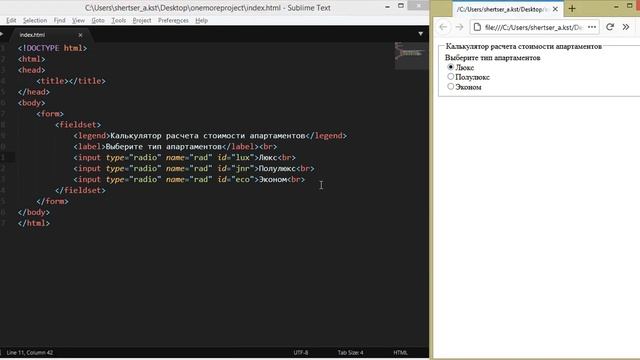
Task: Select the Люкс radio button
Action: tap(451, 67)
